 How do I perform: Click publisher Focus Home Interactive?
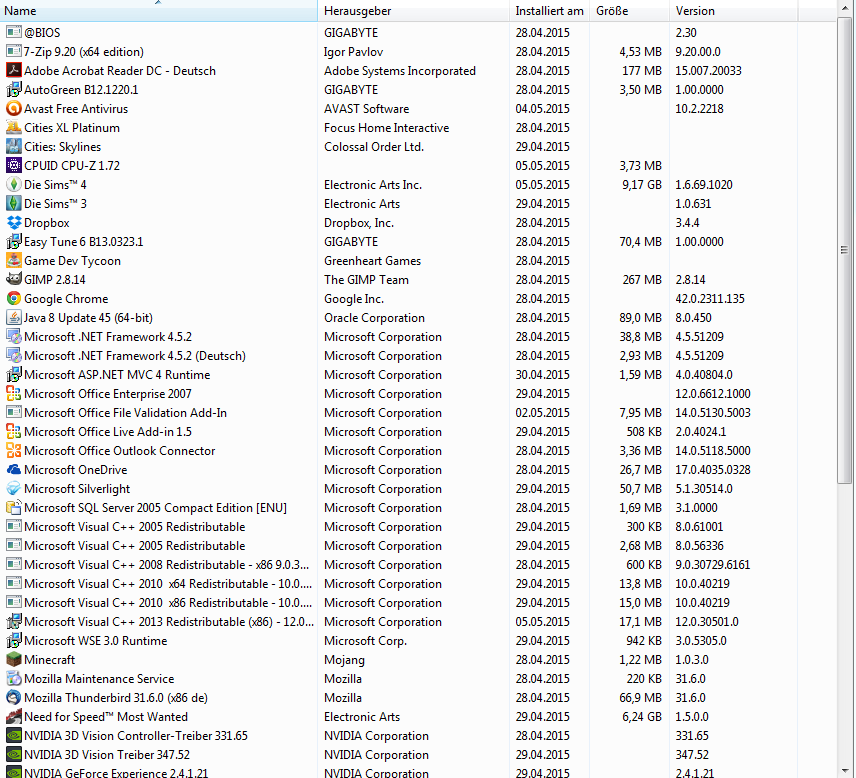[x=387, y=127]
